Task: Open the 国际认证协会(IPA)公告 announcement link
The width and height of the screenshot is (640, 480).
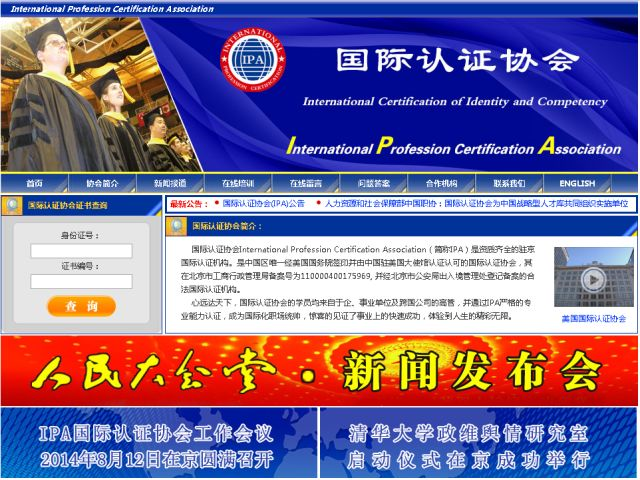Action: (x=264, y=203)
